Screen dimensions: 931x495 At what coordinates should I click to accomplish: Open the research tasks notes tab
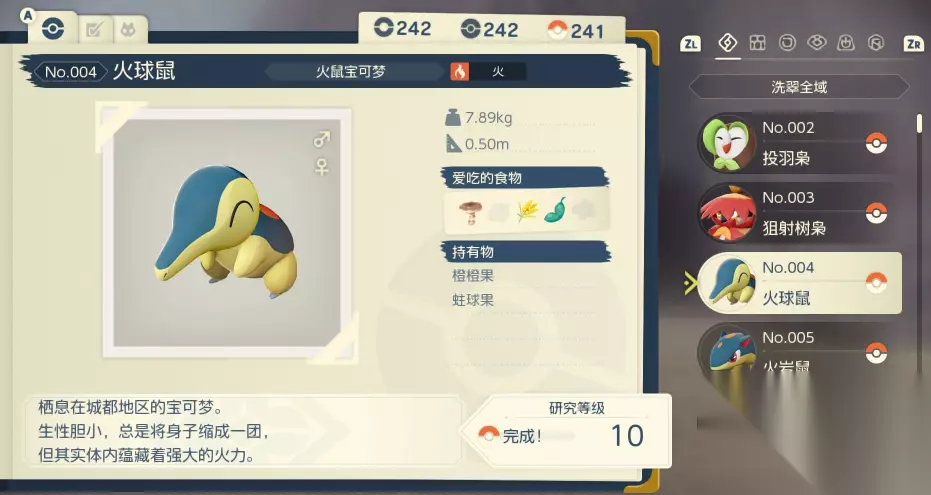coord(95,30)
